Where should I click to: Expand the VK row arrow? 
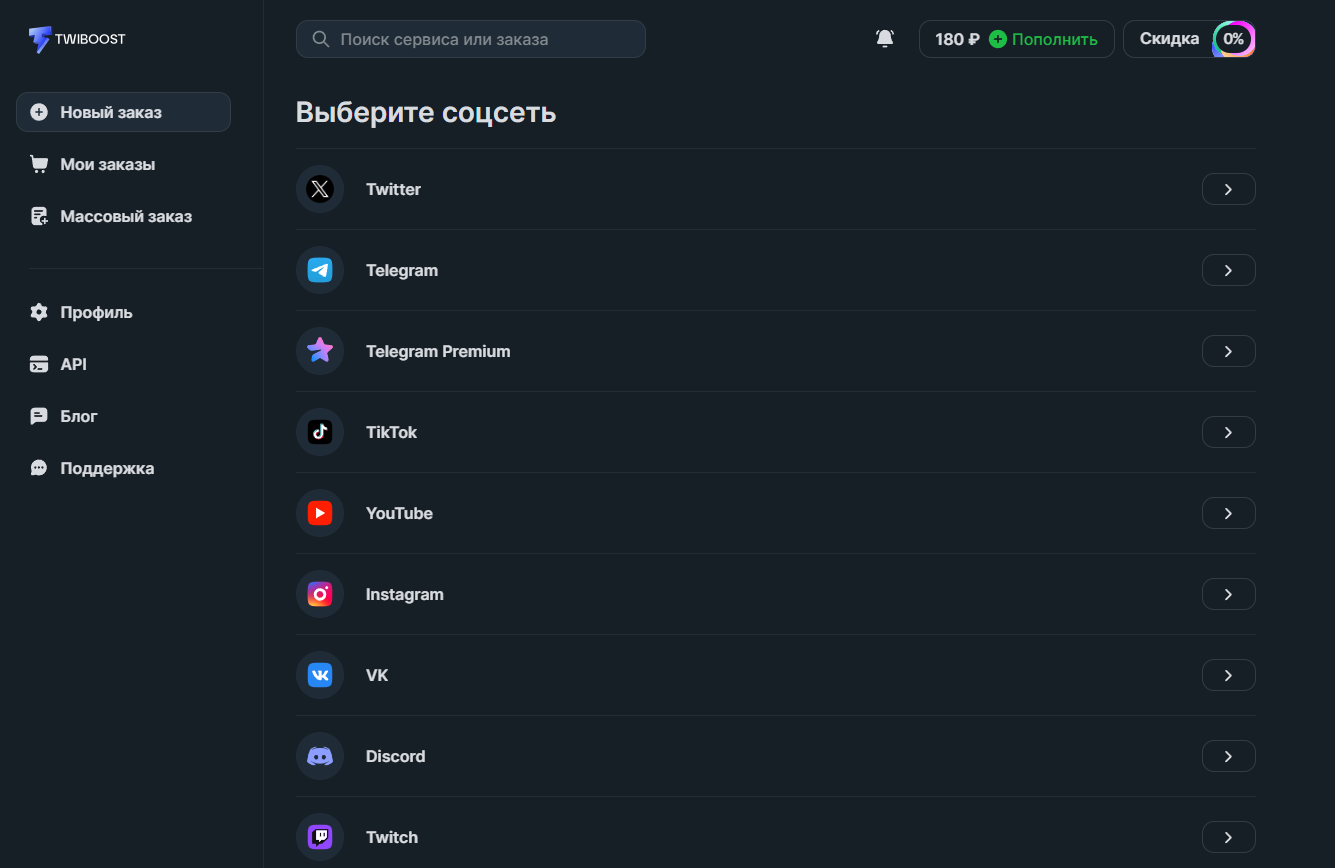click(x=1228, y=675)
